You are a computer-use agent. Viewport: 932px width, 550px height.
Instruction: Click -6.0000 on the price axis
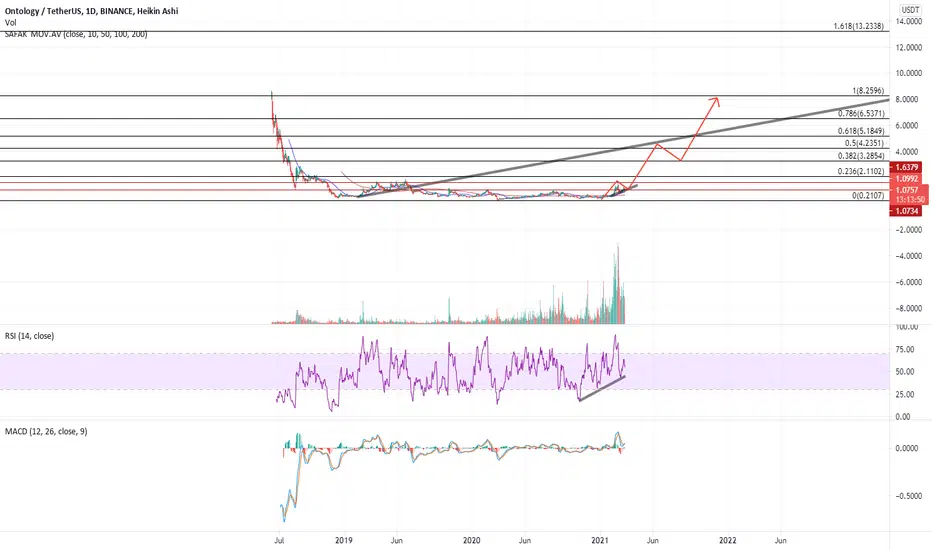click(x=909, y=282)
